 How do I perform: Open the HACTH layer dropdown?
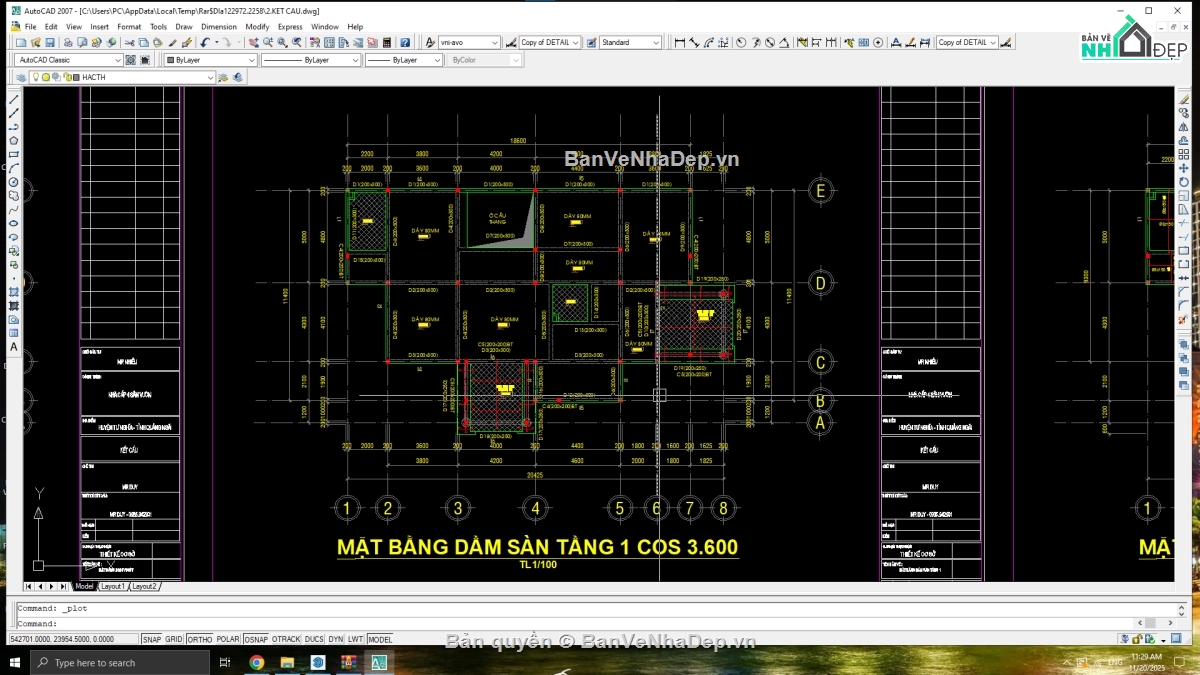point(122,77)
